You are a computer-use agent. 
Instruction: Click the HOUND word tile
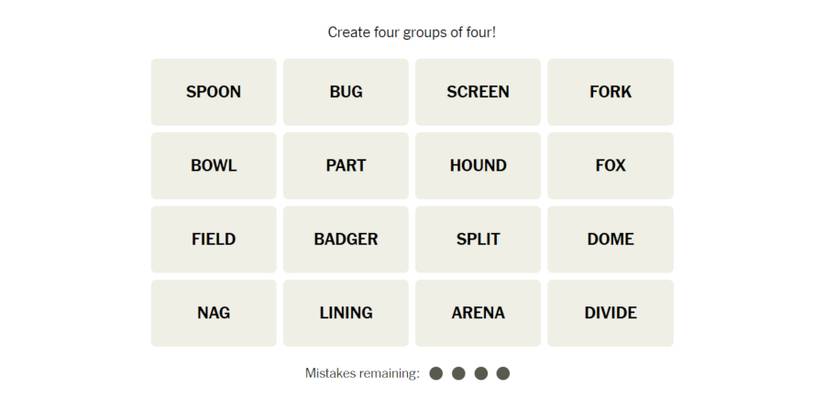pyautogui.click(x=478, y=166)
